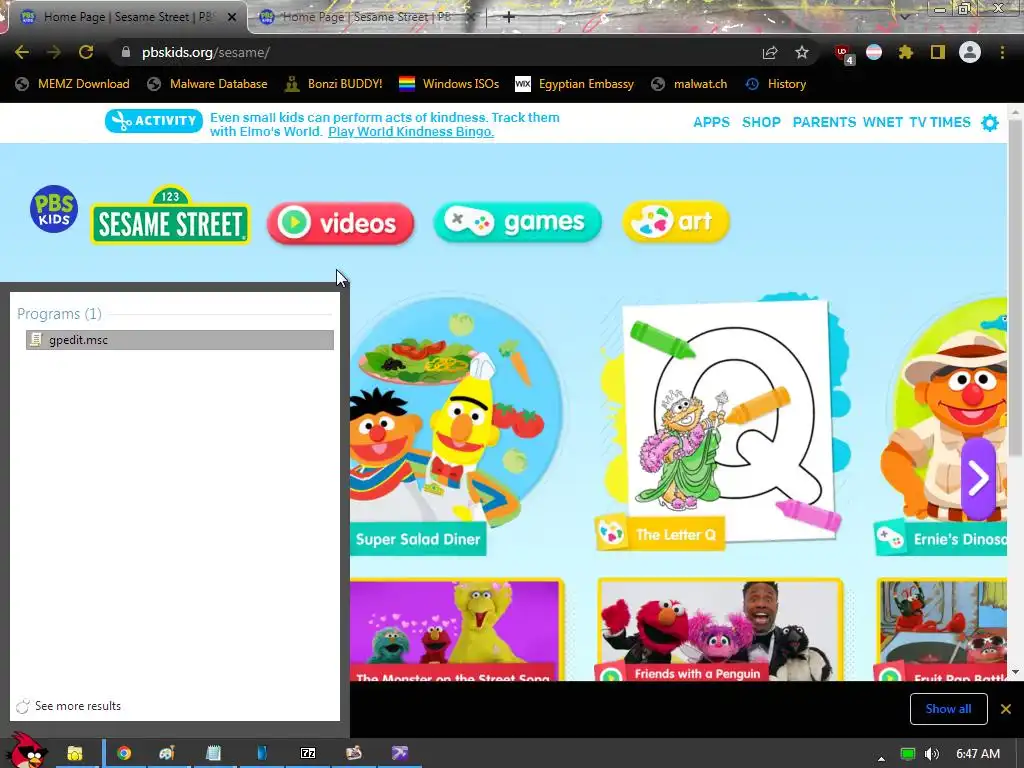Image resolution: width=1024 pixels, height=768 pixels.
Task: Click the green monitor tray icon
Action: coord(908,754)
